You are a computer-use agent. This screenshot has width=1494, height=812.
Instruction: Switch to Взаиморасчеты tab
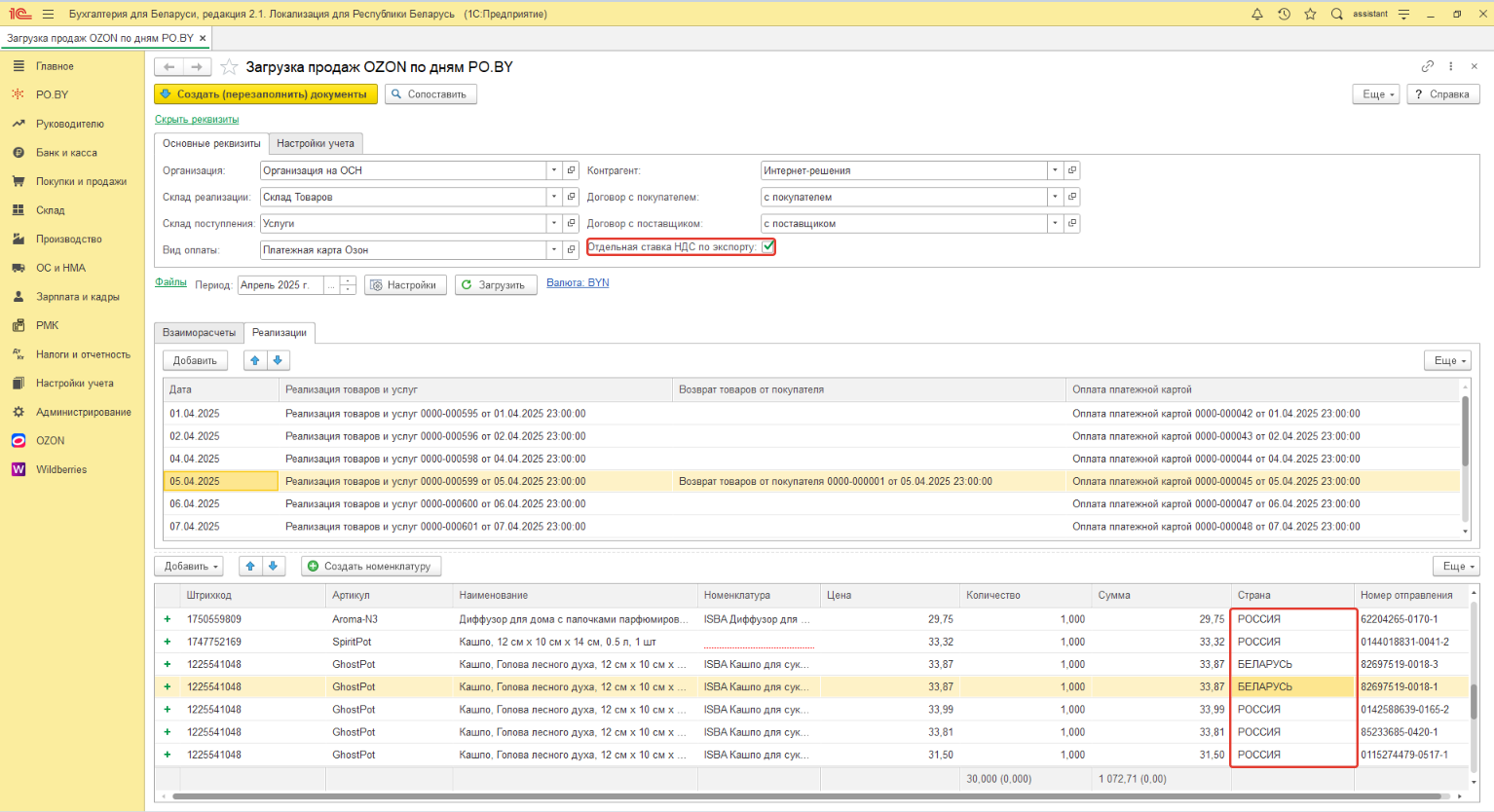click(x=199, y=333)
